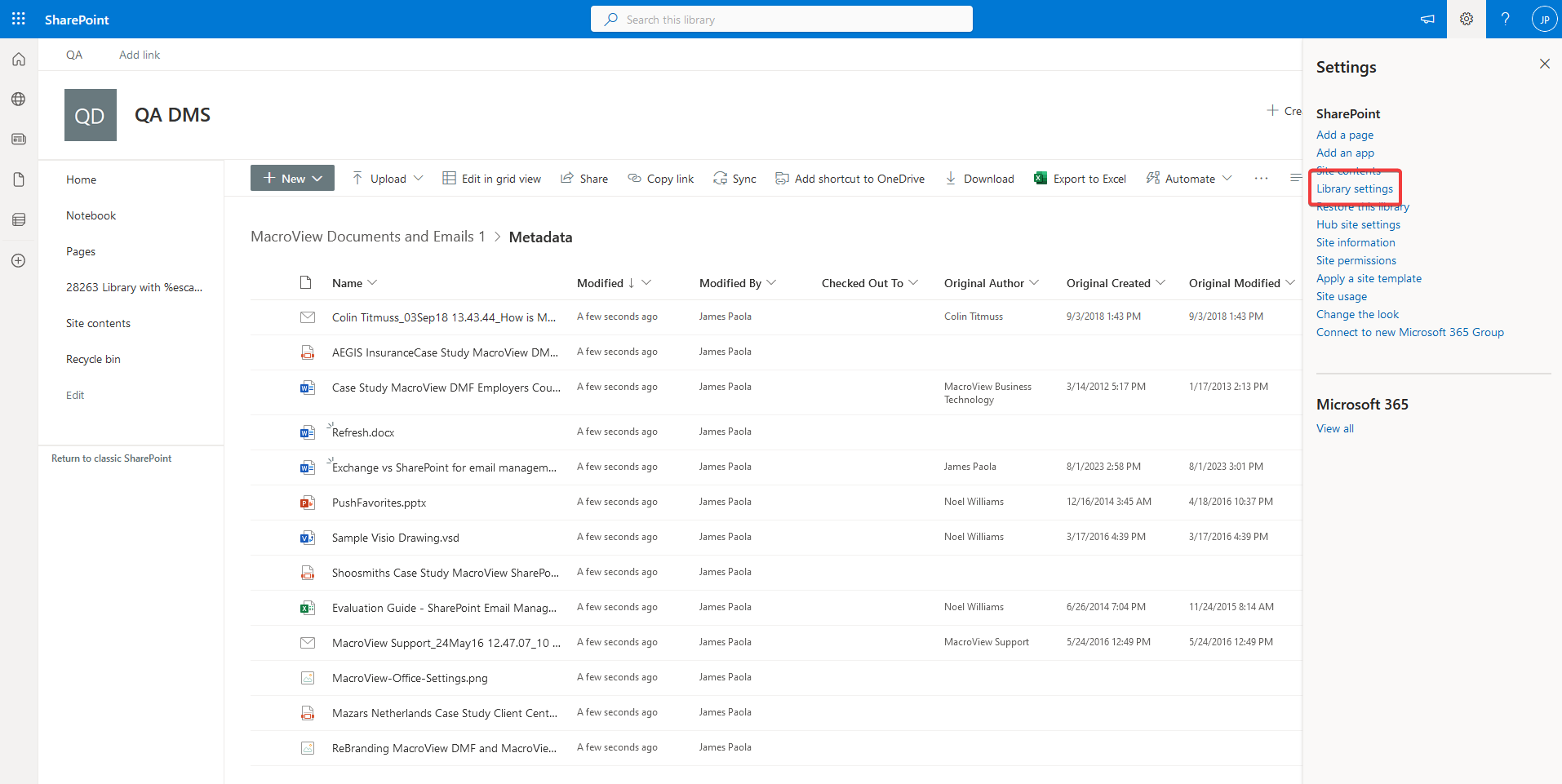The image size is (1562, 784).
Task: Click the Visio icon for Sample Visio Drawing
Action: click(x=307, y=538)
